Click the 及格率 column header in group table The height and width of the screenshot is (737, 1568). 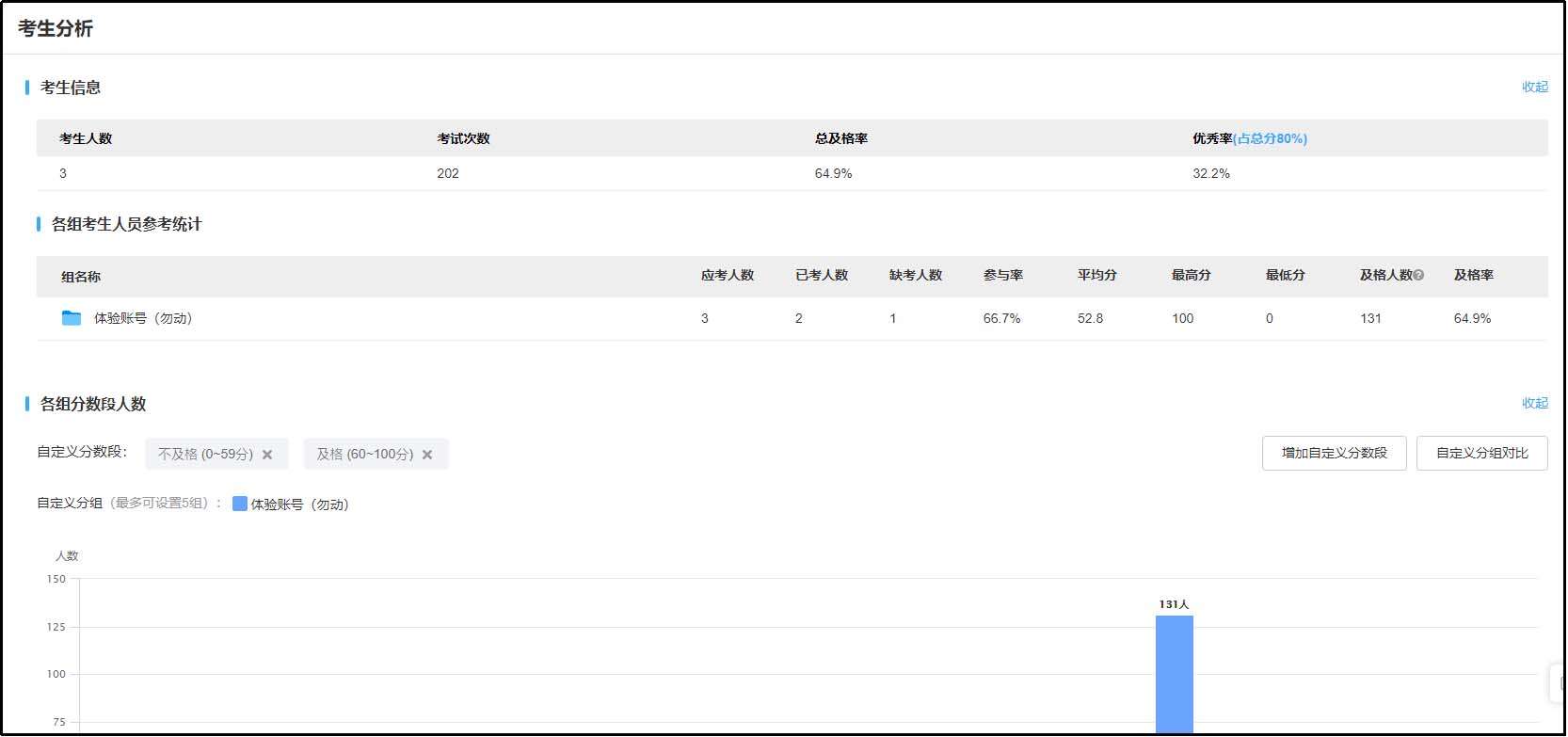1473,276
